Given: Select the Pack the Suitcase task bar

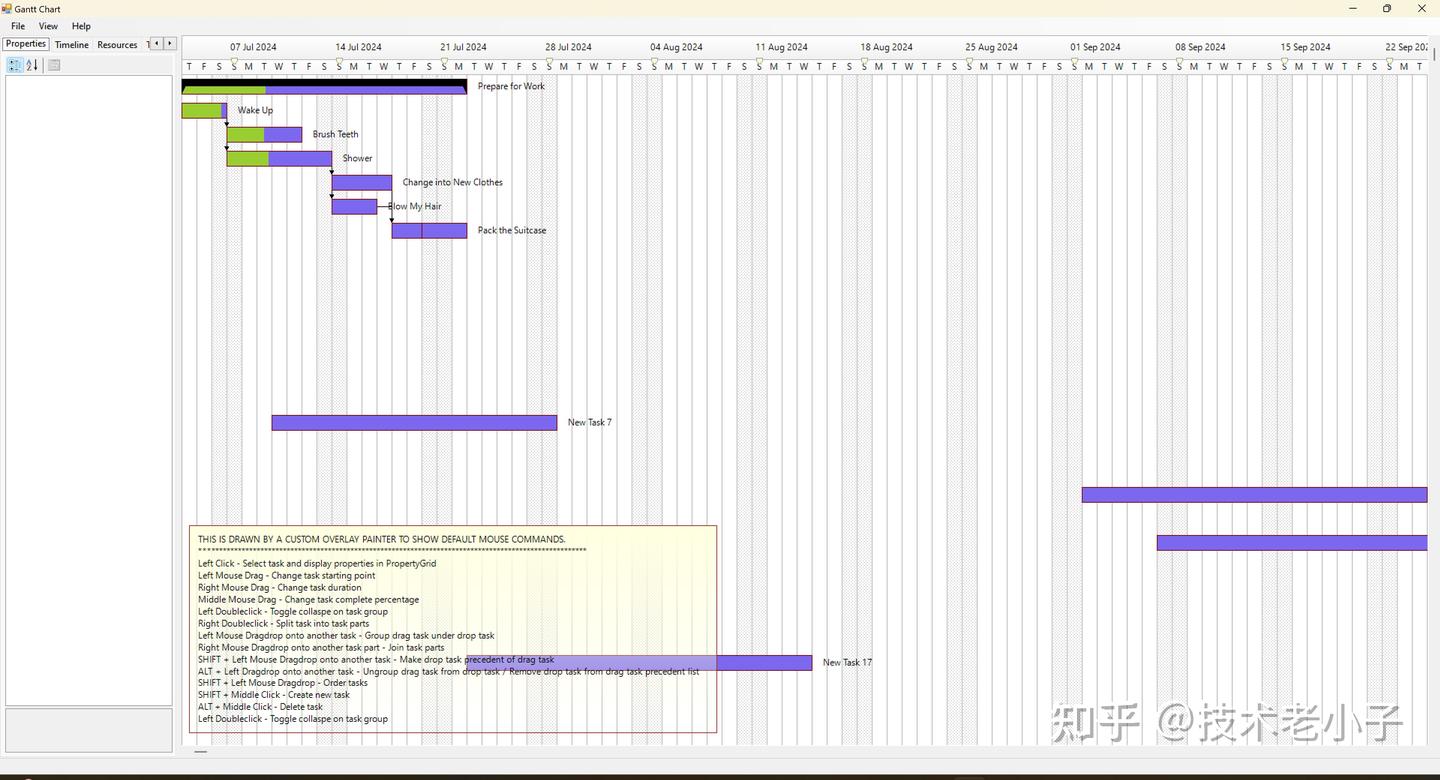Looking at the screenshot, I should [x=428, y=230].
